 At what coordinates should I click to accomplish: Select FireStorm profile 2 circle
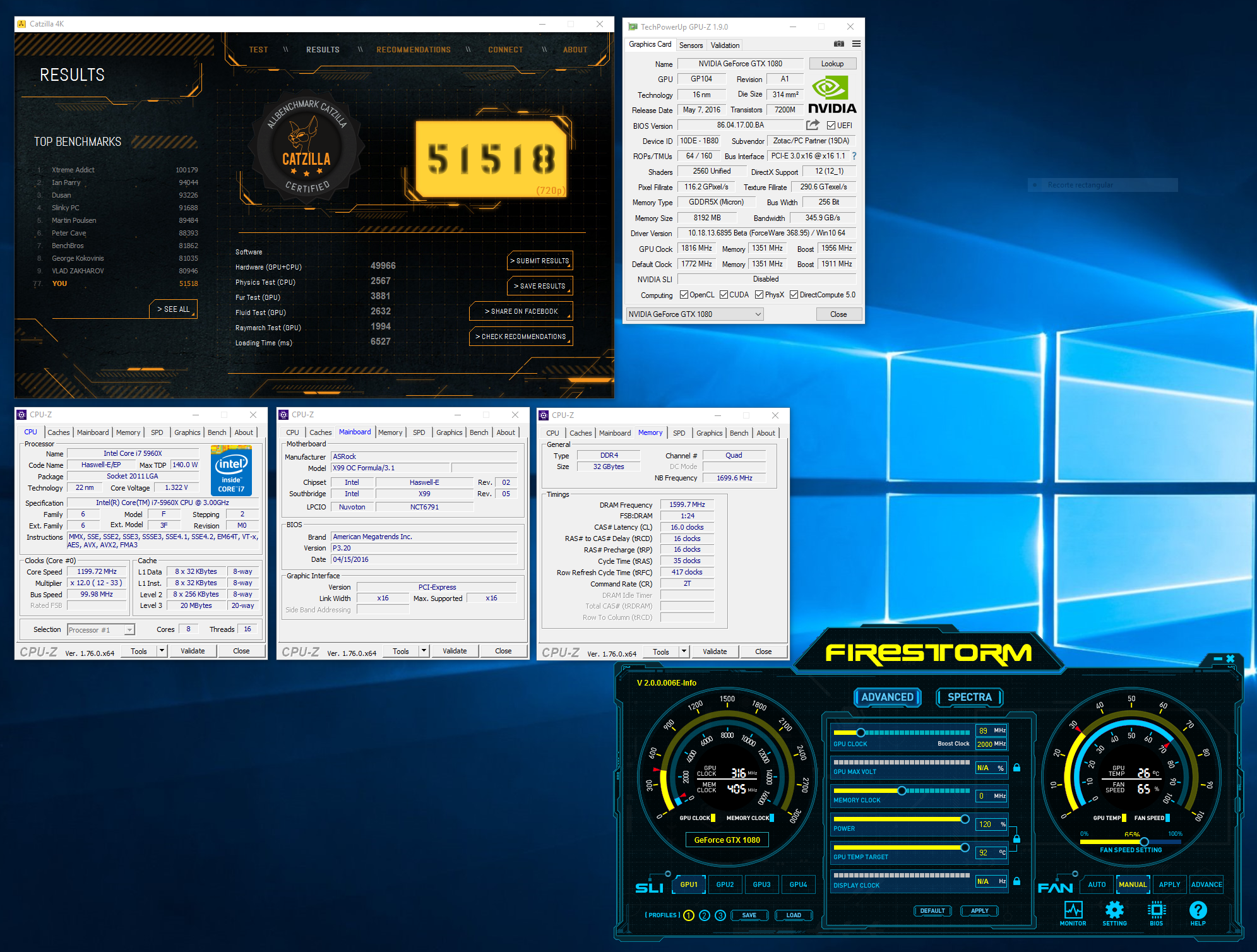click(705, 915)
